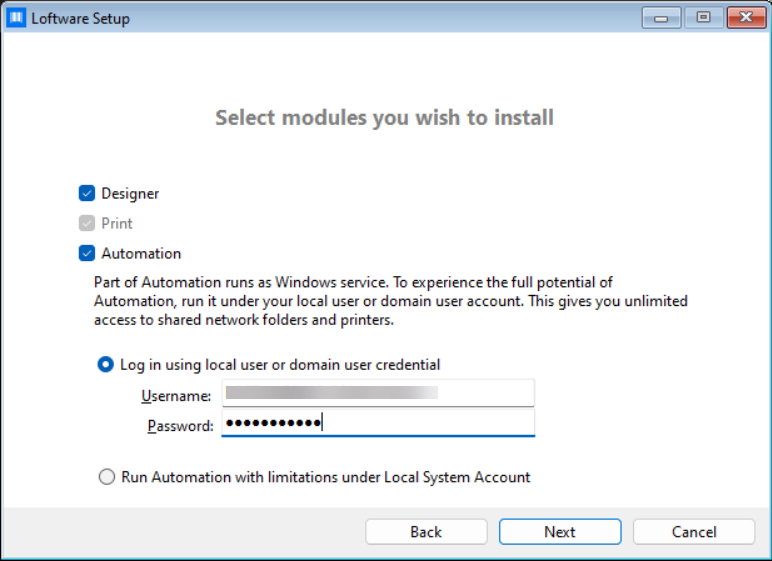Click the Password label
The width and height of the screenshot is (772, 561).
click(180, 426)
